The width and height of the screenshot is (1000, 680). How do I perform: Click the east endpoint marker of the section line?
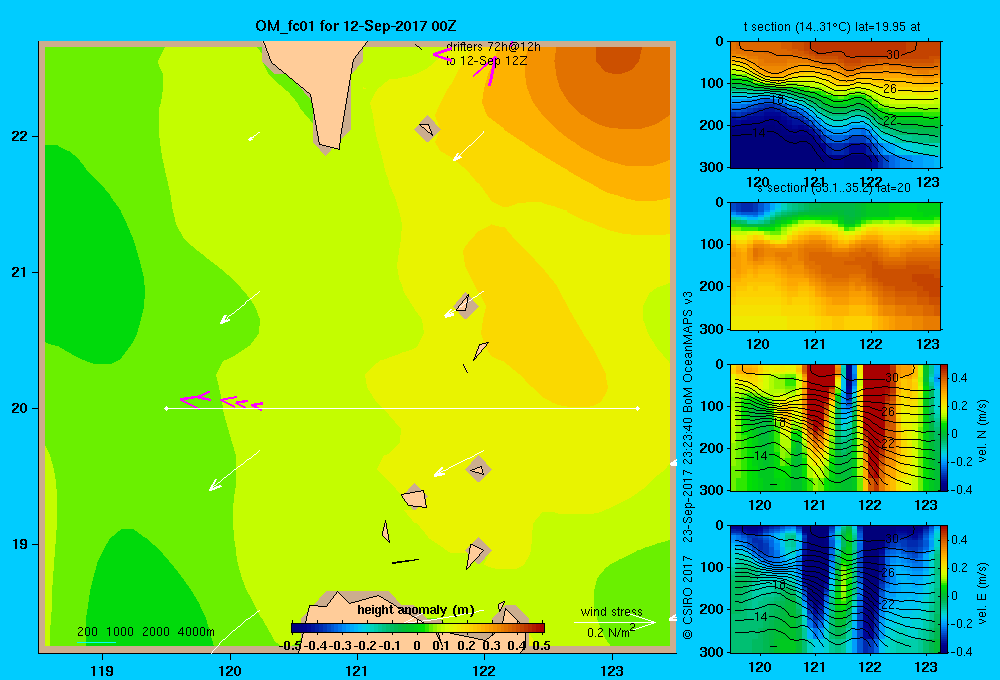638,408
